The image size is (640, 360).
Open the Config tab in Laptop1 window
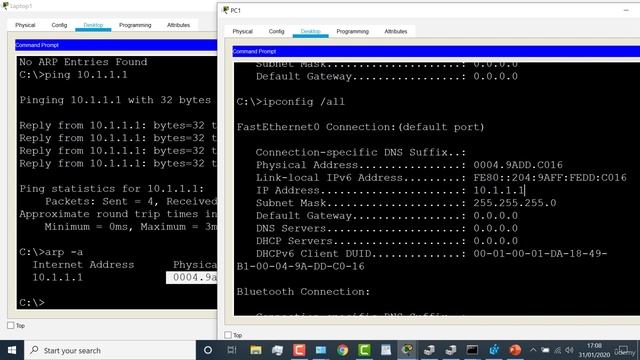59,25
